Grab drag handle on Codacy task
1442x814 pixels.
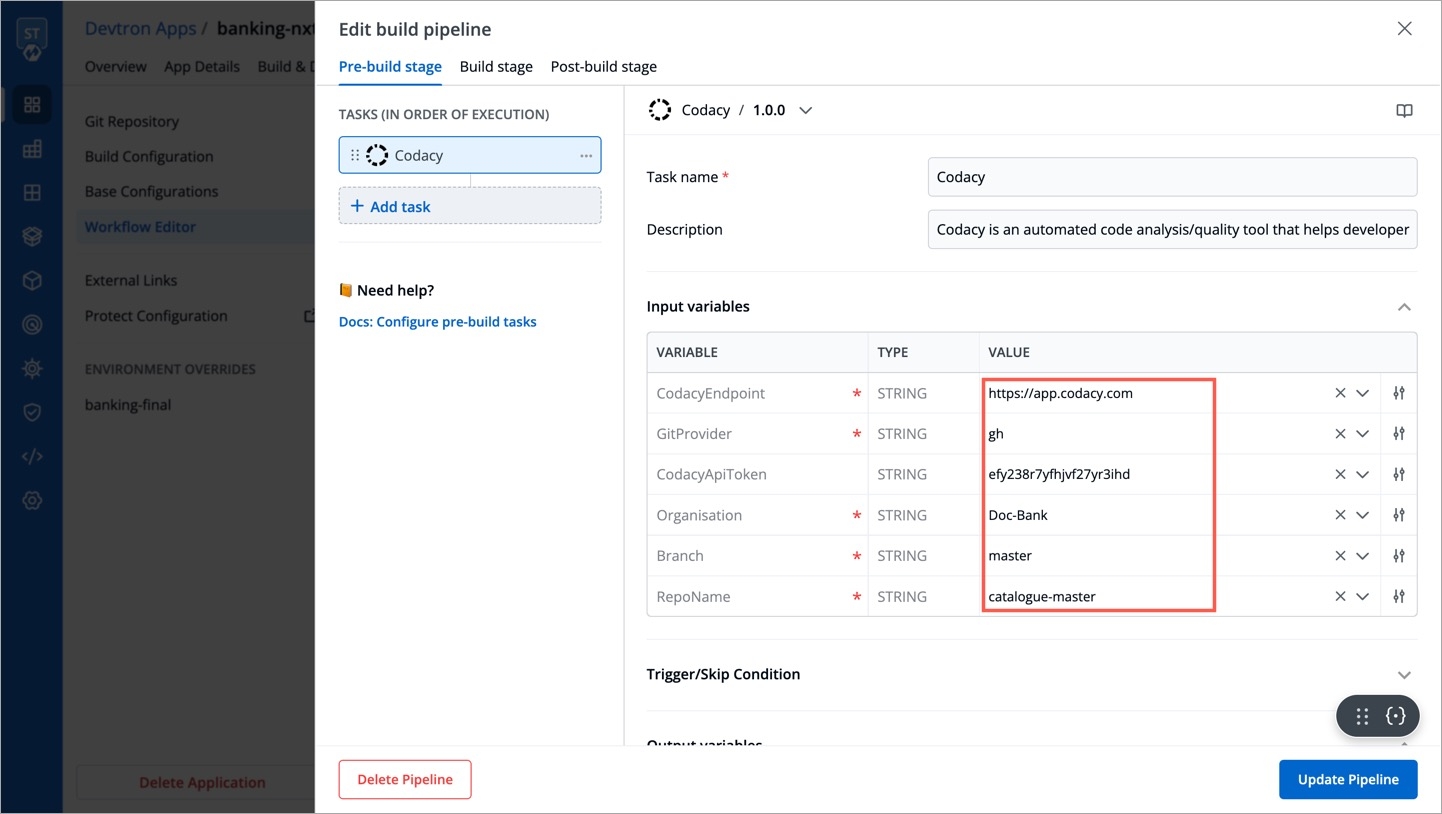click(x=355, y=156)
